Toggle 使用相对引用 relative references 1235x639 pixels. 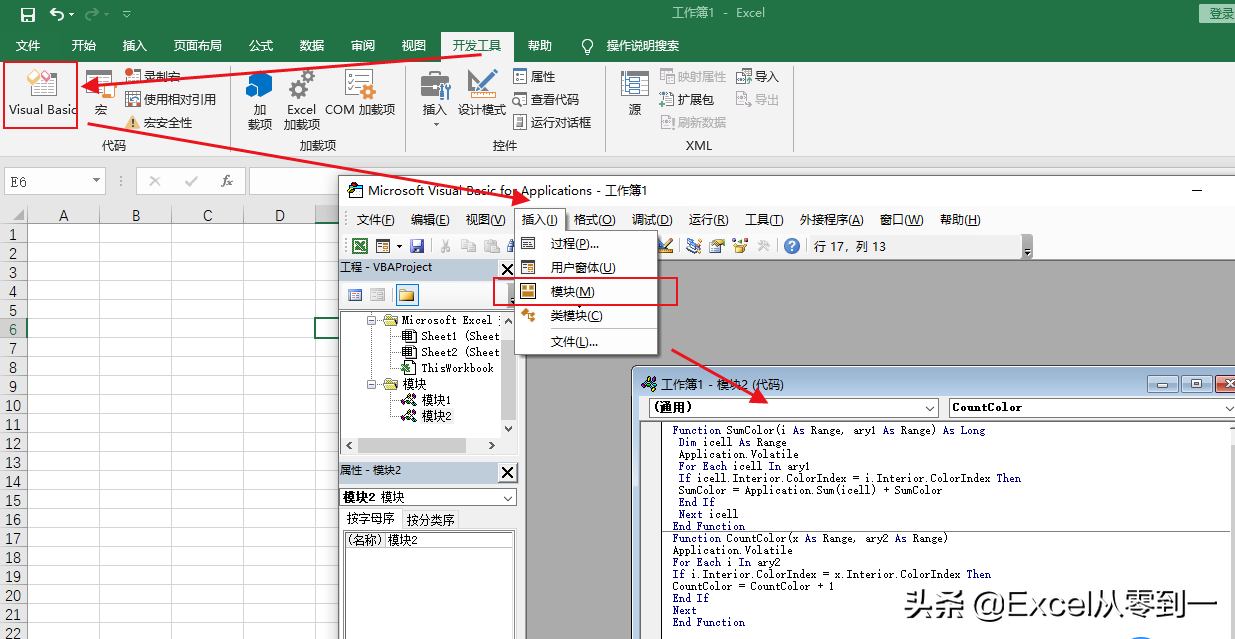[170, 99]
